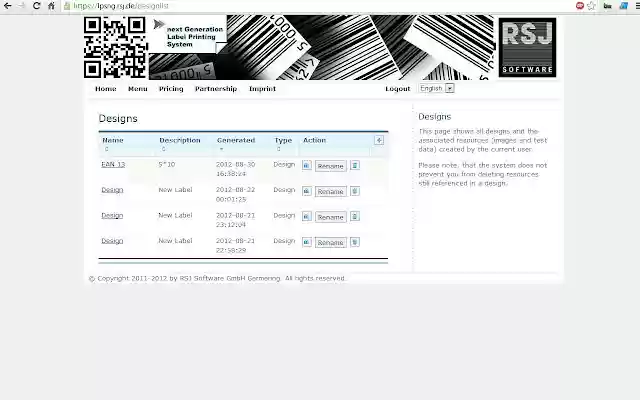Click the edit icon in the EAN 13 row
The image size is (640, 400).
(307, 165)
